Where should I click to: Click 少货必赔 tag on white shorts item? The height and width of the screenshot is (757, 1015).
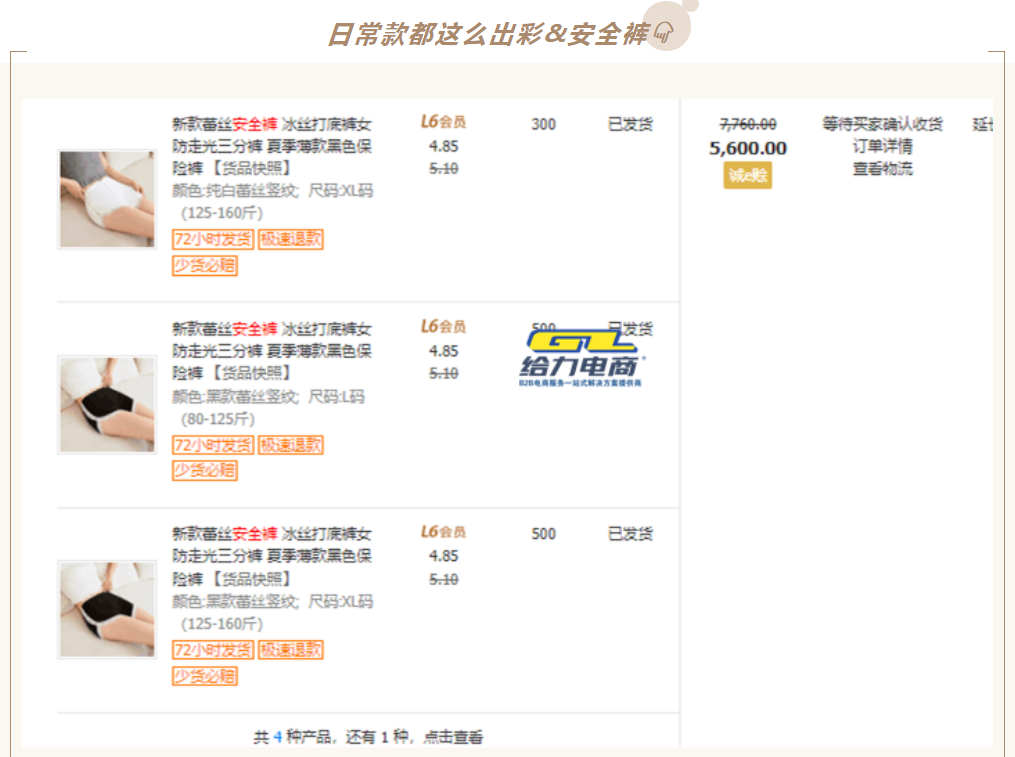pyautogui.click(x=205, y=265)
